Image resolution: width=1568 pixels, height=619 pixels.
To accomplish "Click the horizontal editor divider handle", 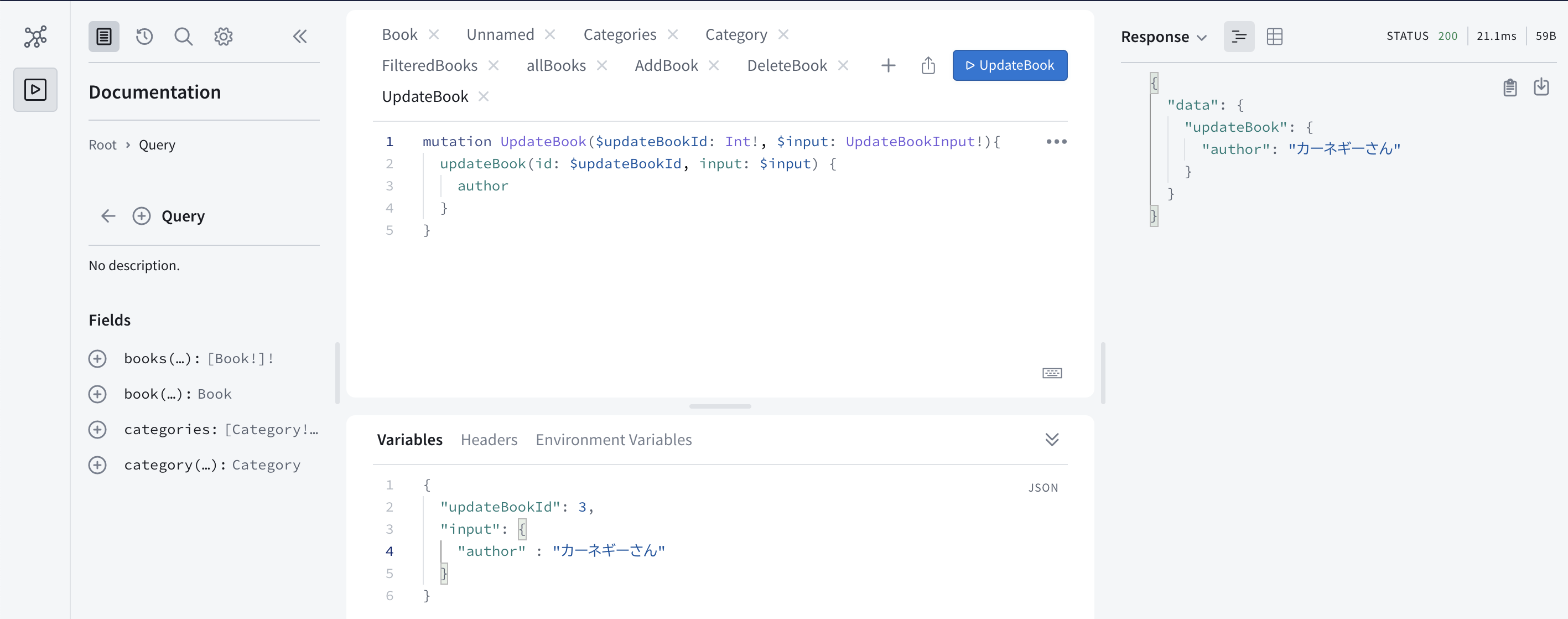I will tap(720, 406).
